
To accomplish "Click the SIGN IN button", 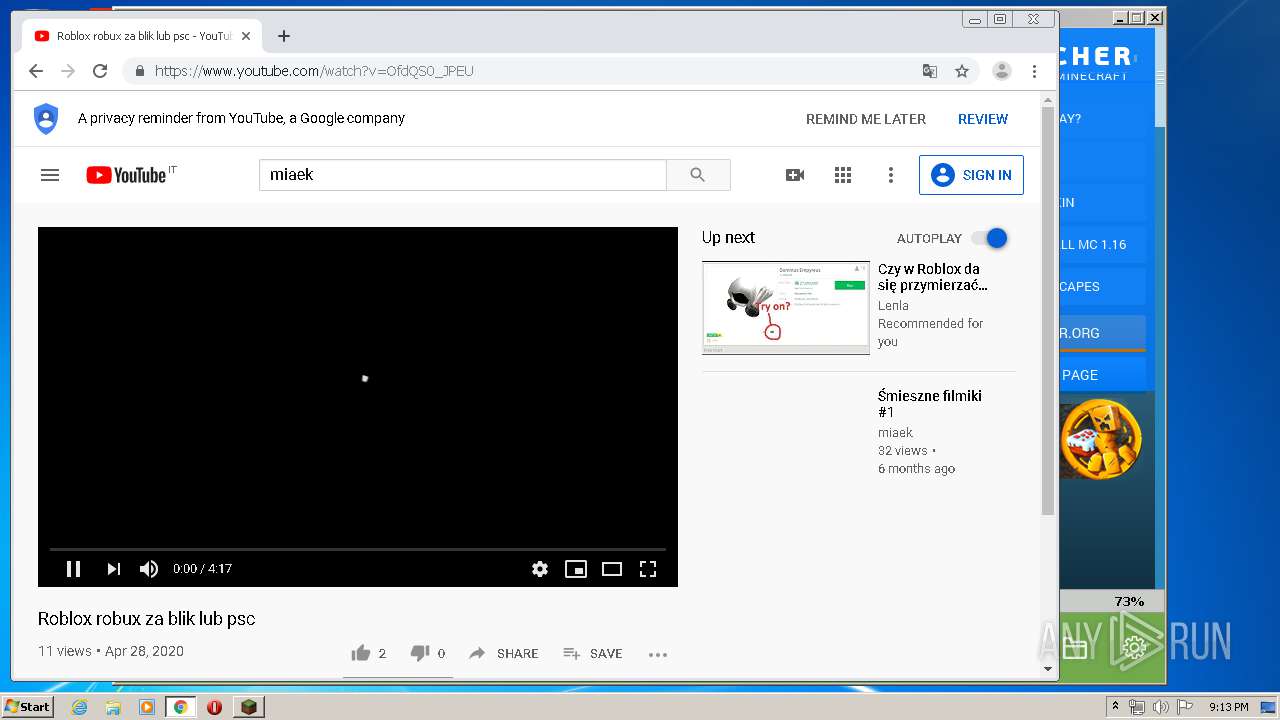I will tap(971, 175).
